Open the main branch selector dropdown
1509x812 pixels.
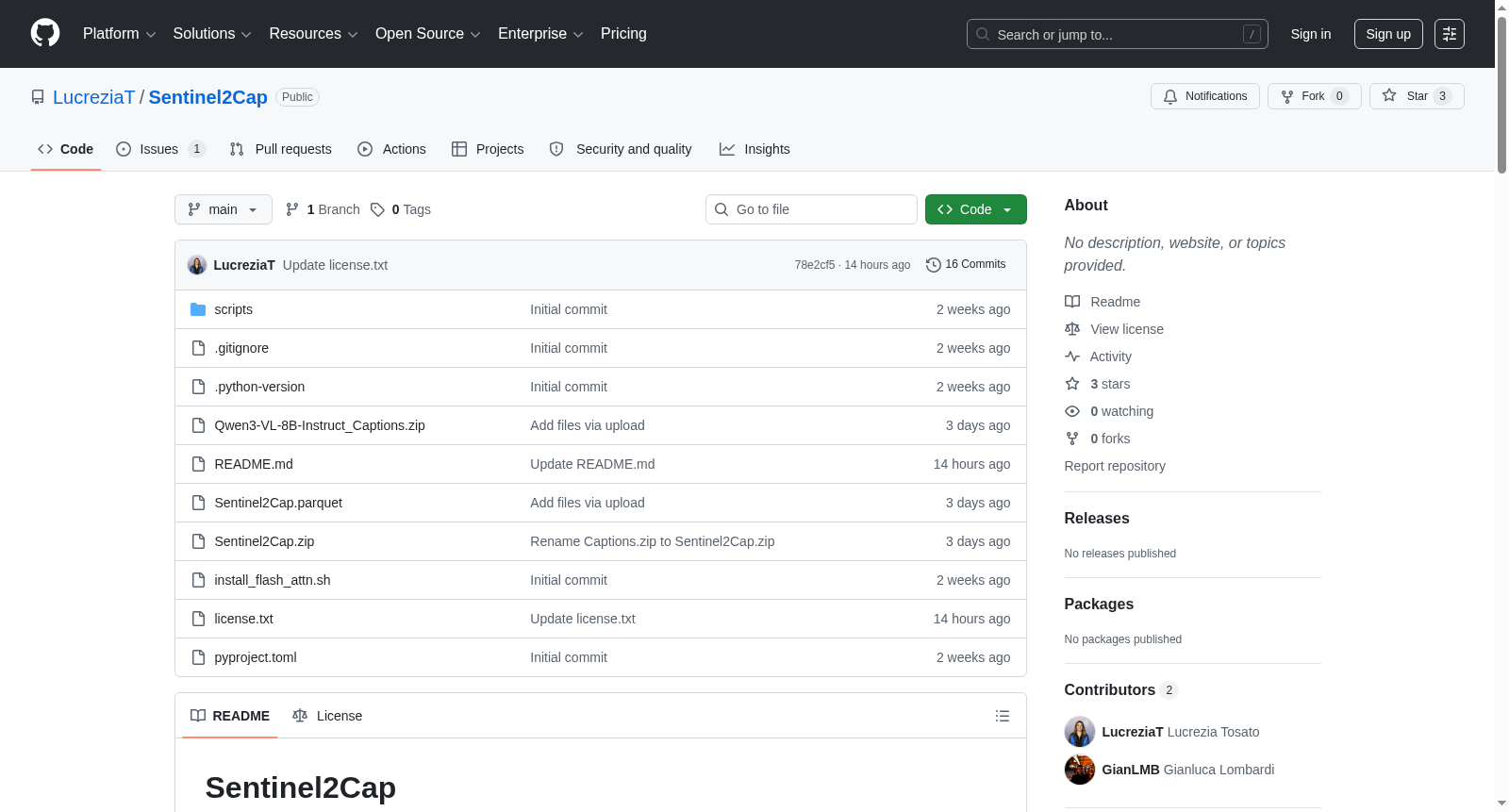(224, 209)
